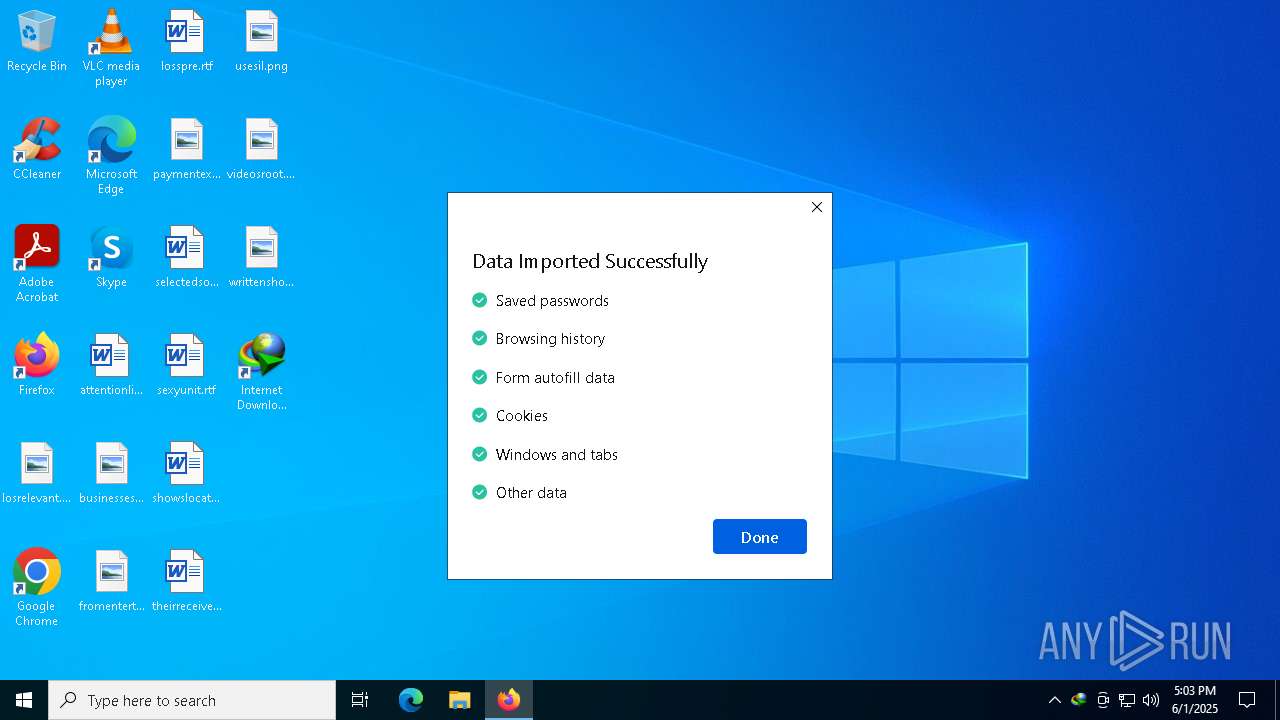Select the theirreceive... Word document
1280x720 pixels.
tap(186, 581)
